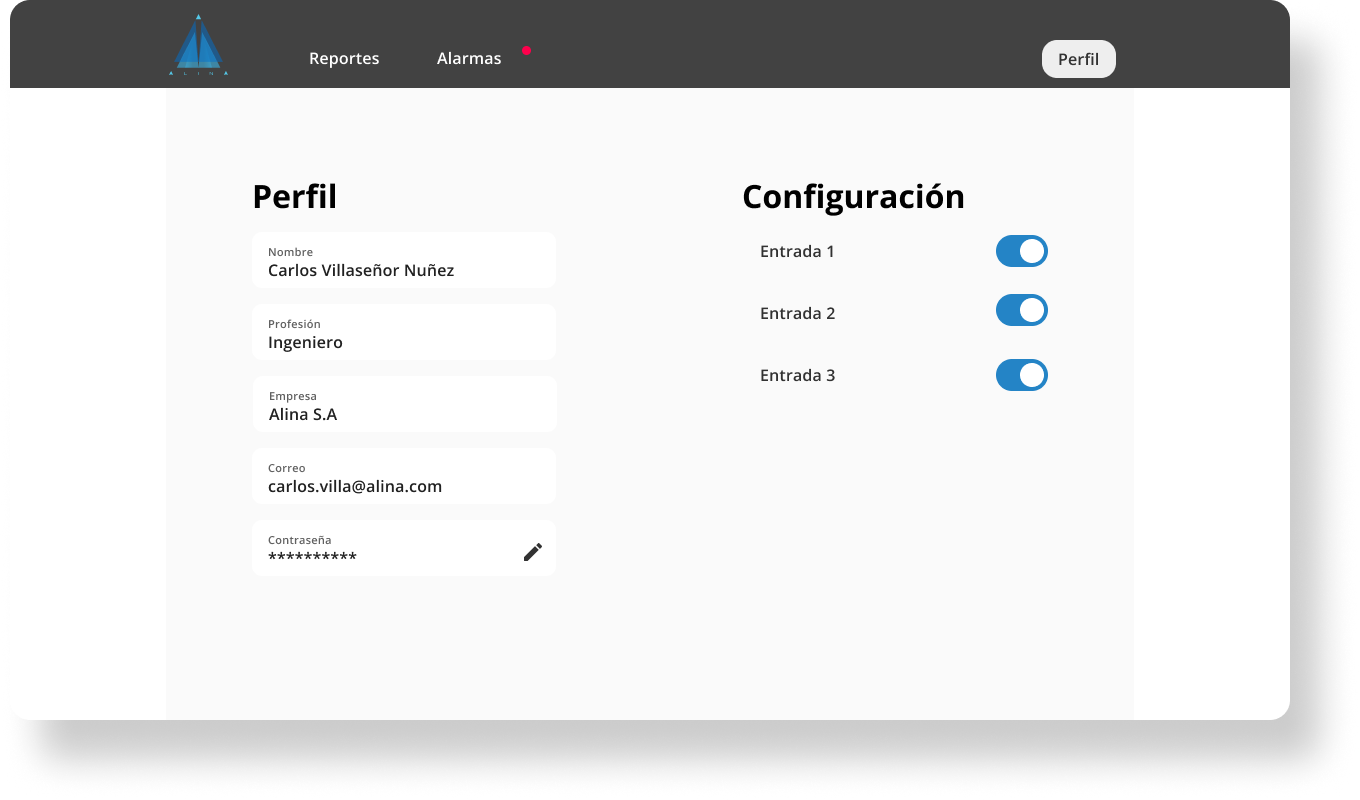Click the red notification dot beside Alarmas
The image size is (1360, 800).
tap(526, 50)
